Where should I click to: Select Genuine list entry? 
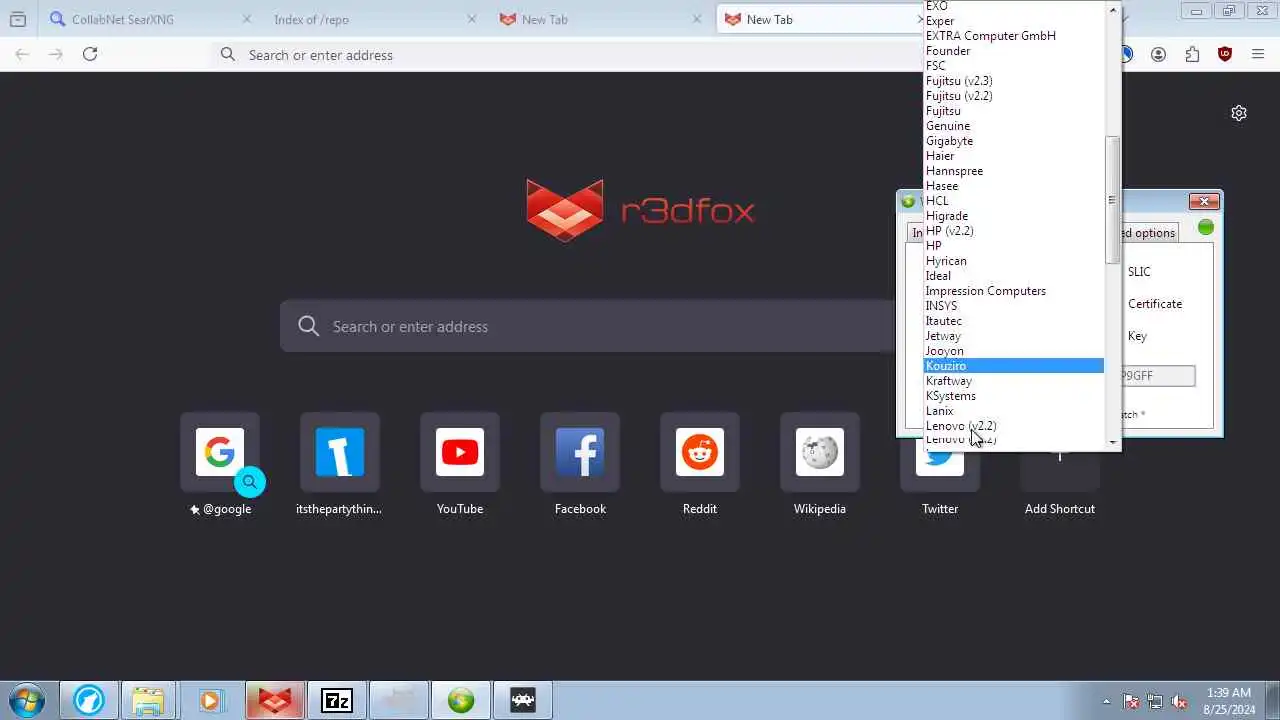[x=1013, y=126]
